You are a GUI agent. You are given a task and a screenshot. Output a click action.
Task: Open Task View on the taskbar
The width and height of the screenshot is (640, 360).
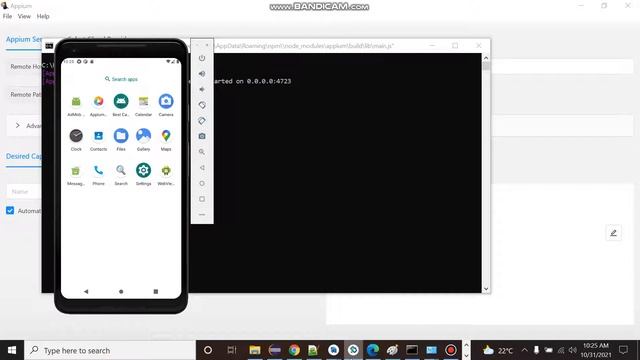pyautogui.click(x=232, y=350)
